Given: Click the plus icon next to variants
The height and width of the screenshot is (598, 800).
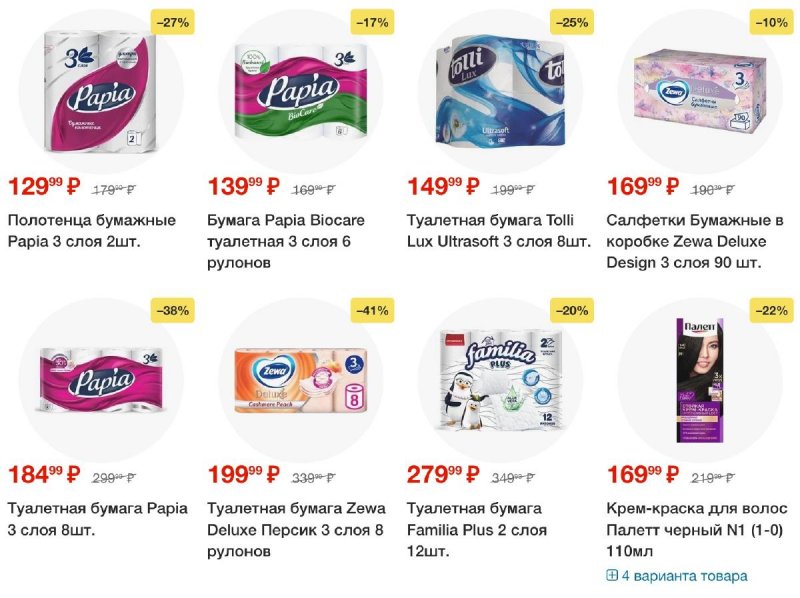Looking at the screenshot, I should pos(612,576).
